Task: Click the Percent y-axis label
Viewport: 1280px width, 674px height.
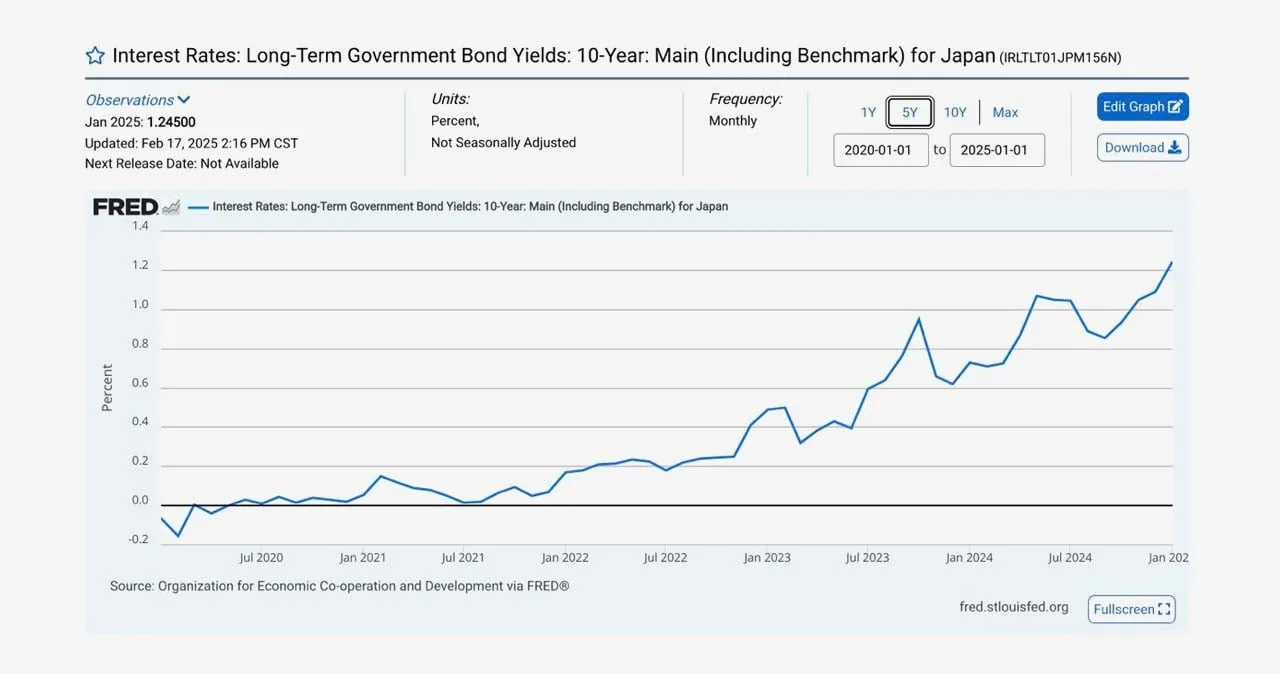Action: (x=107, y=388)
